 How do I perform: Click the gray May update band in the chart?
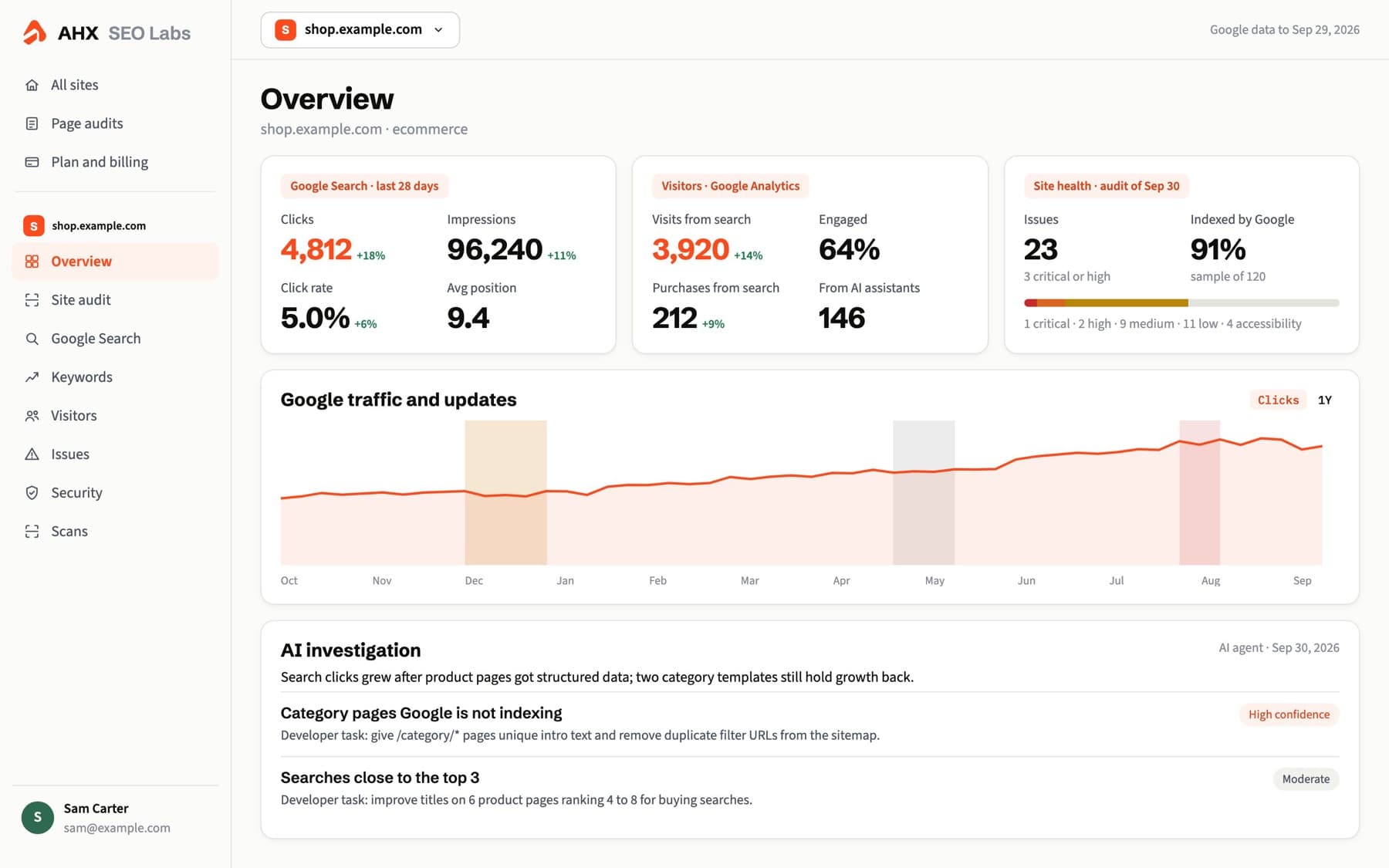tap(924, 492)
